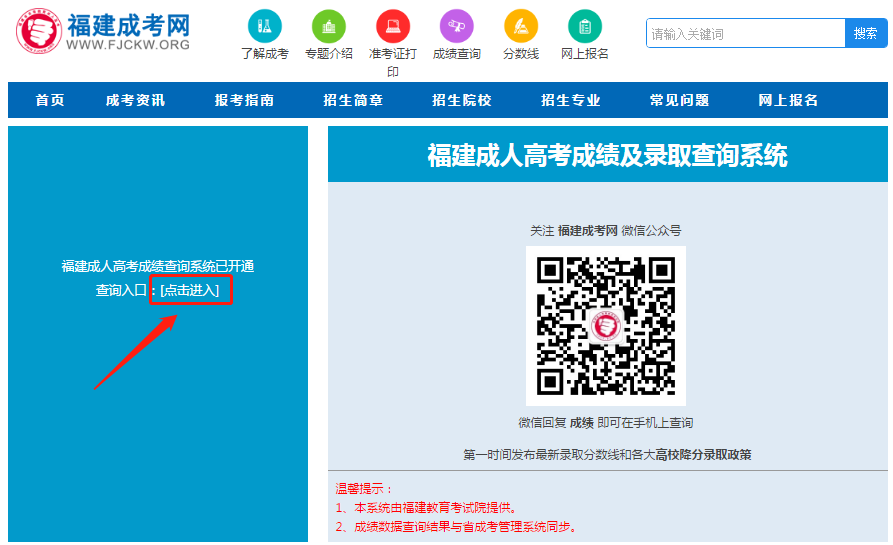Open 网上报名 in the blue navigation bar
Screen dimensions: 893x545
tap(789, 100)
